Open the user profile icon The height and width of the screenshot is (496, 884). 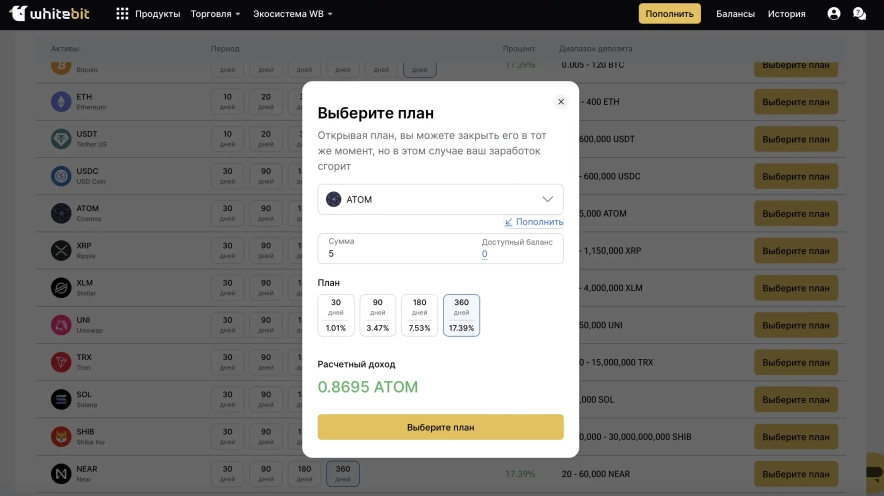(834, 14)
